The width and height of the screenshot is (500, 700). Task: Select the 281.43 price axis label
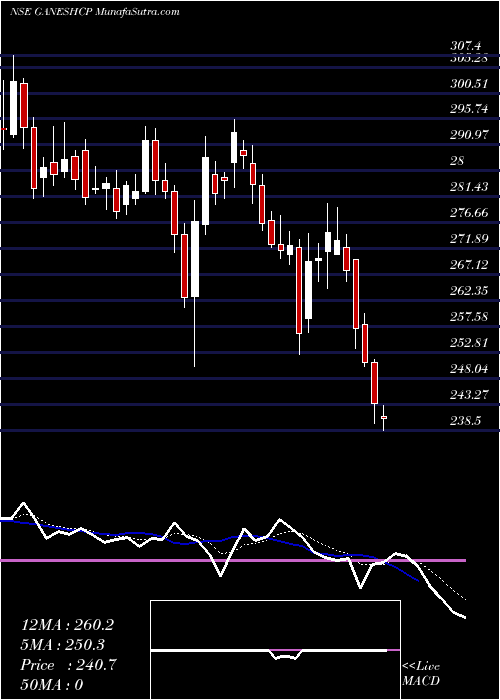[471, 187]
